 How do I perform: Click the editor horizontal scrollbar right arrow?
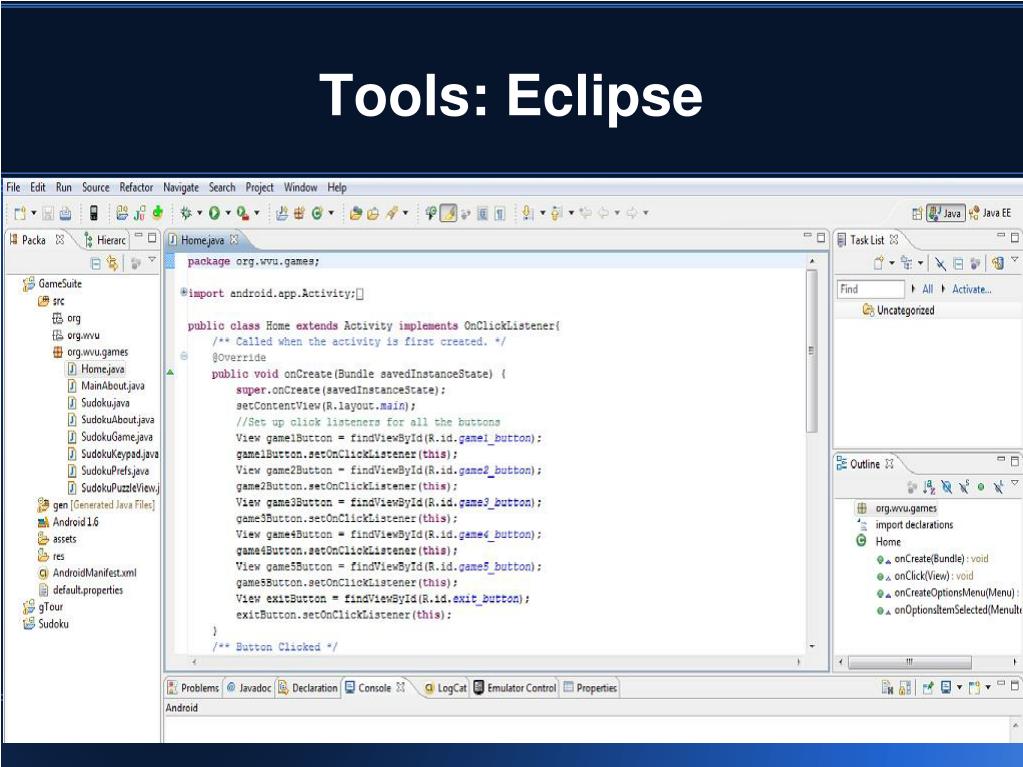(799, 661)
